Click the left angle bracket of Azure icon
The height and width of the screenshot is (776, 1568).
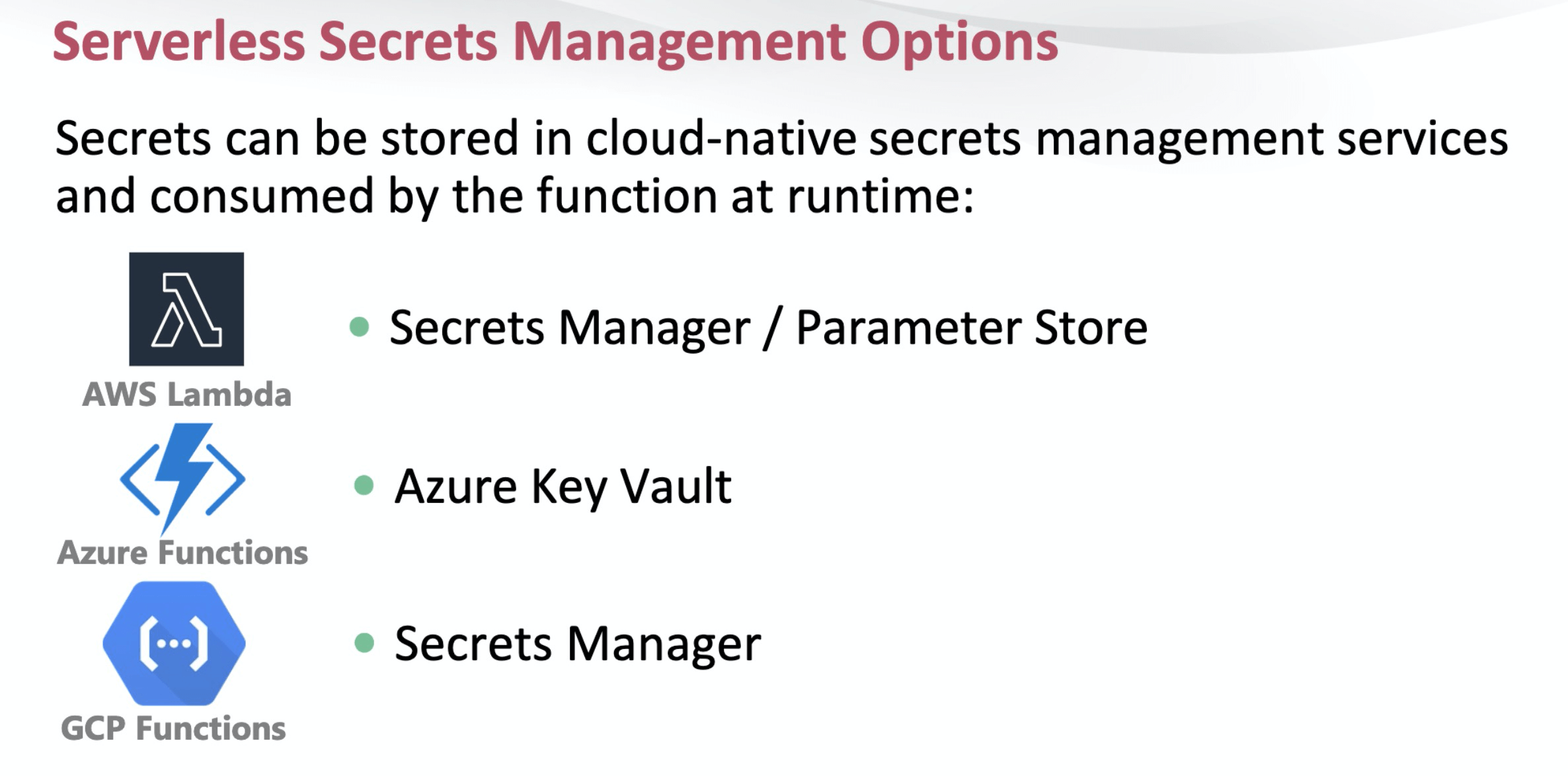139,480
